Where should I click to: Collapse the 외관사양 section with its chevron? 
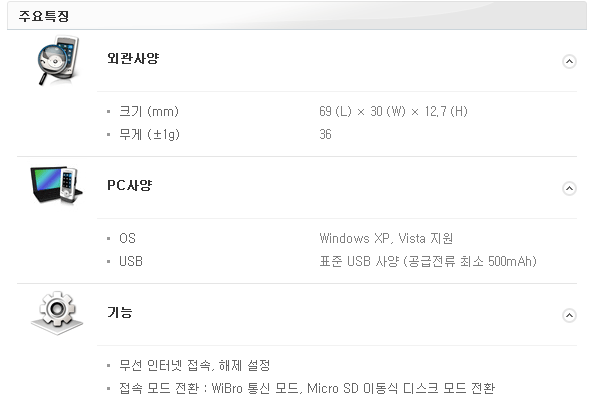pos(569,61)
